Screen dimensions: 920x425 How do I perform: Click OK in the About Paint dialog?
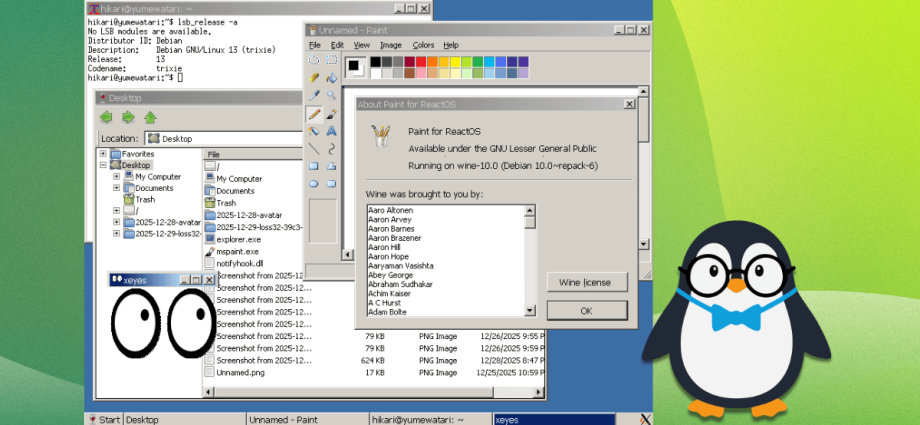coord(587,311)
